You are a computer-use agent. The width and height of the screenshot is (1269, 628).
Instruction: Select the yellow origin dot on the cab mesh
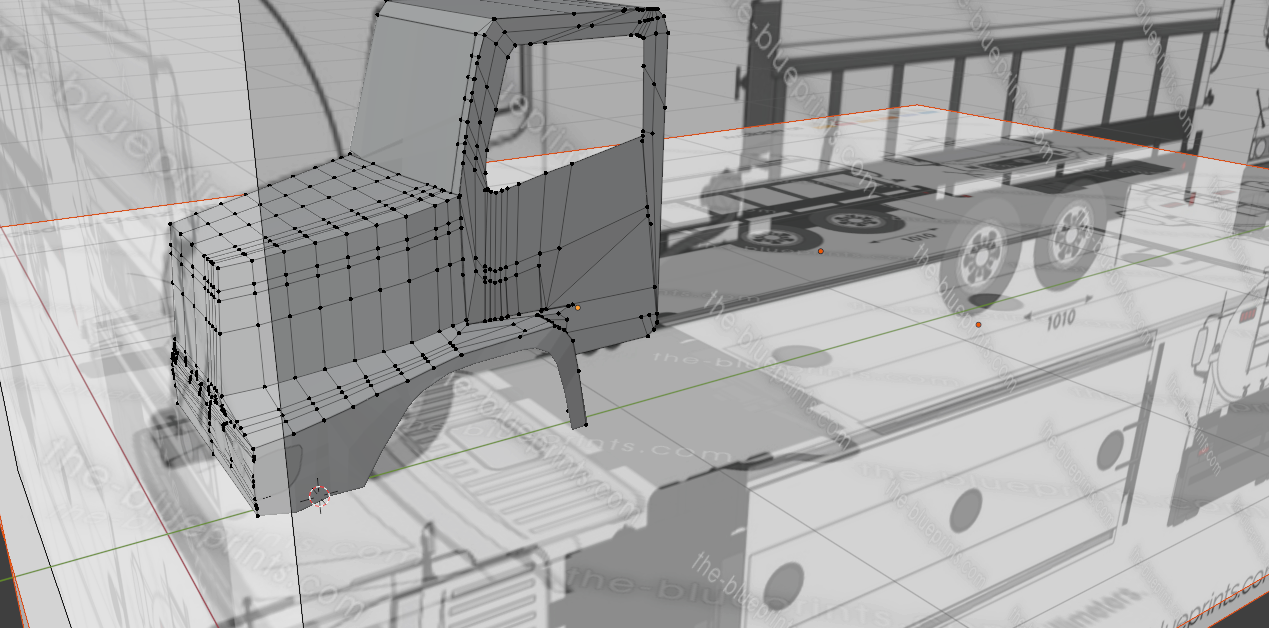pyautogui.click(x=577, y=308)
